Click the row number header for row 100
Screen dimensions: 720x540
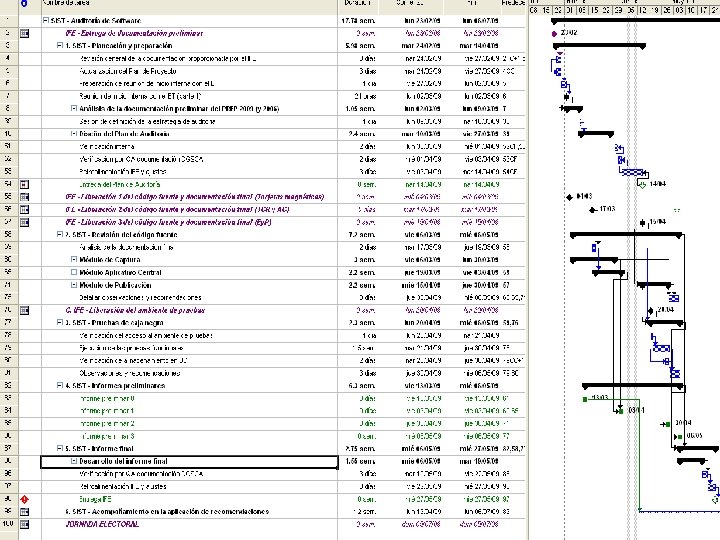tap(9, 524)
